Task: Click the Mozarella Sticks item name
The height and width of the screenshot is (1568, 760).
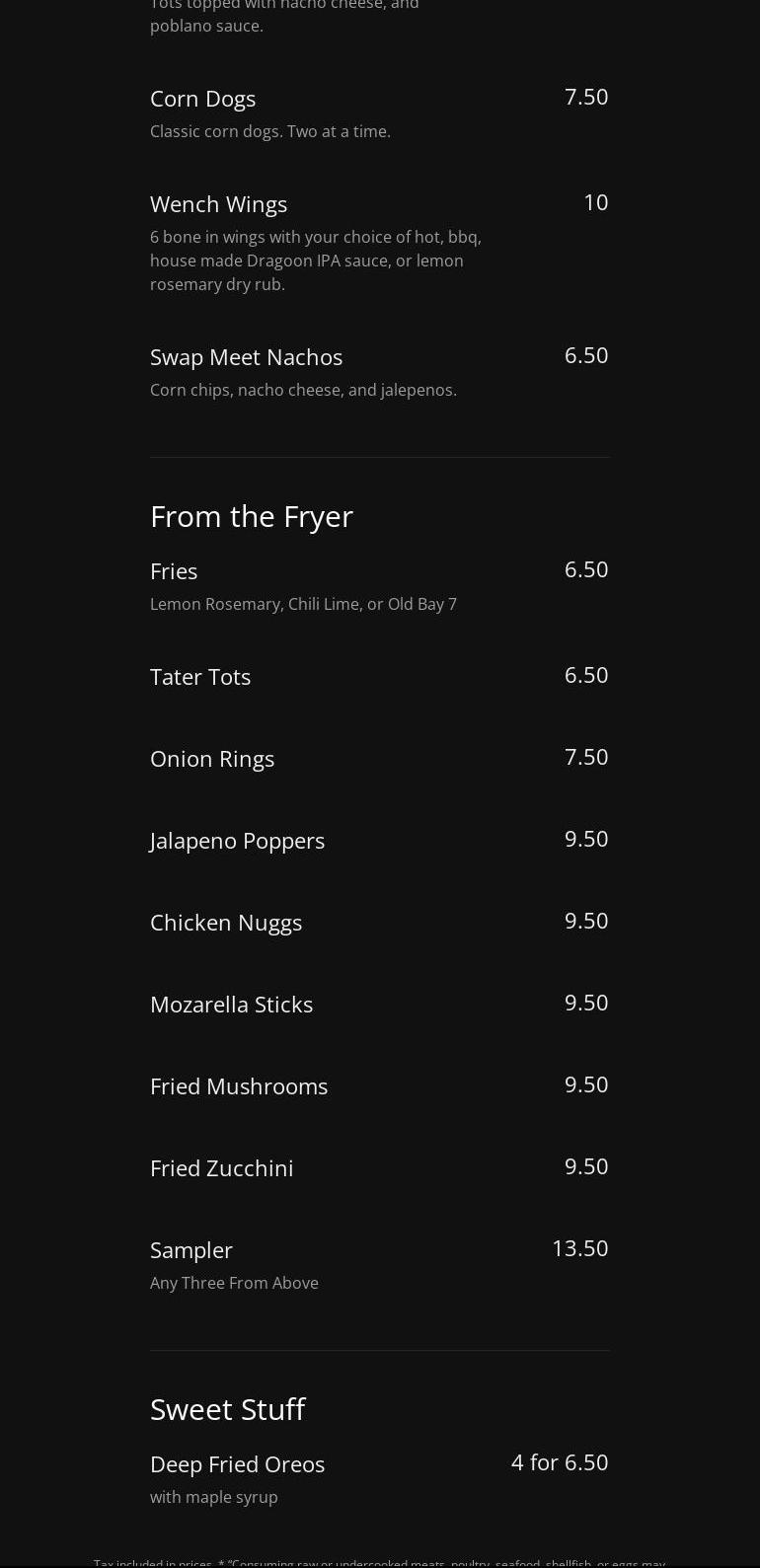Action: 231,1005
